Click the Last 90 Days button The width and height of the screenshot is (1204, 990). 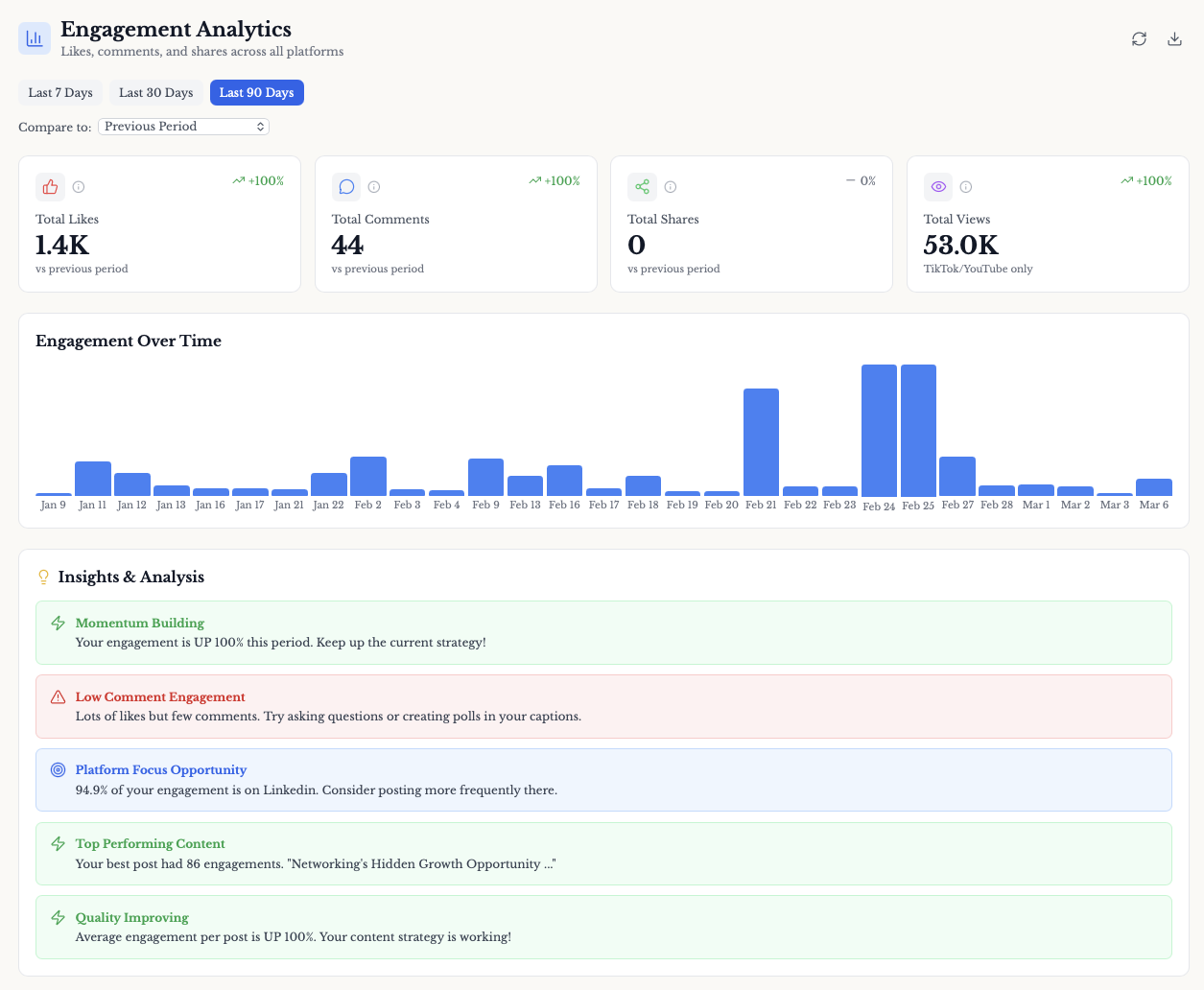coord(256,92)
